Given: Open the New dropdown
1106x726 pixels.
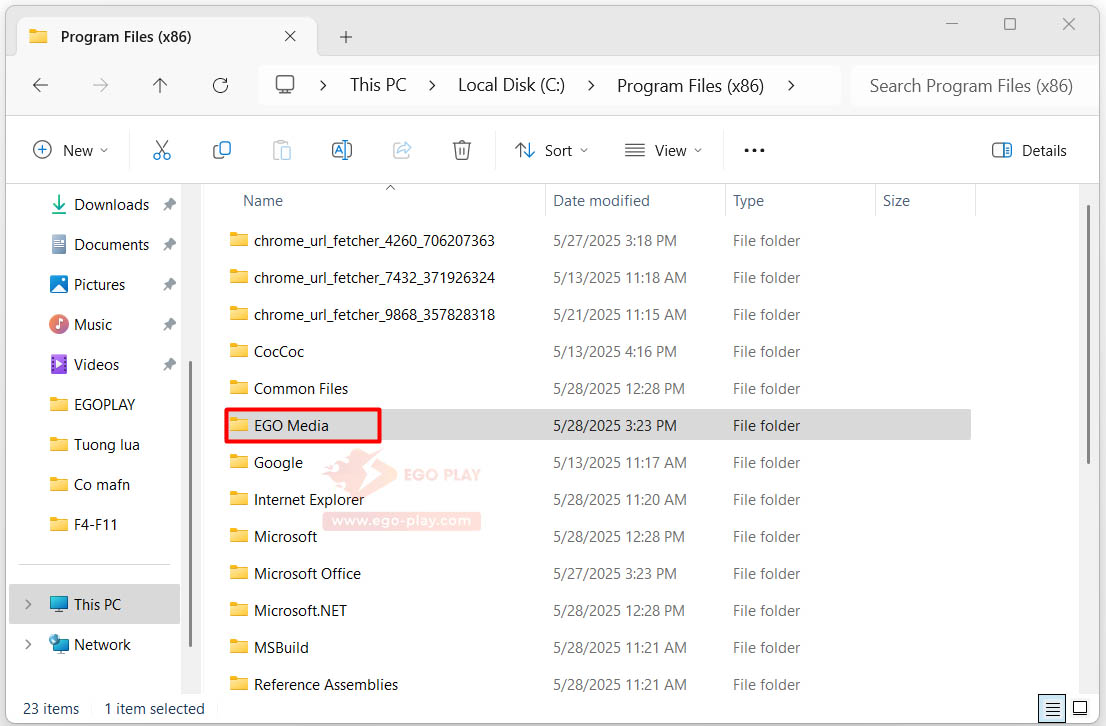Looking at the screenshot, I should point(71,150).
